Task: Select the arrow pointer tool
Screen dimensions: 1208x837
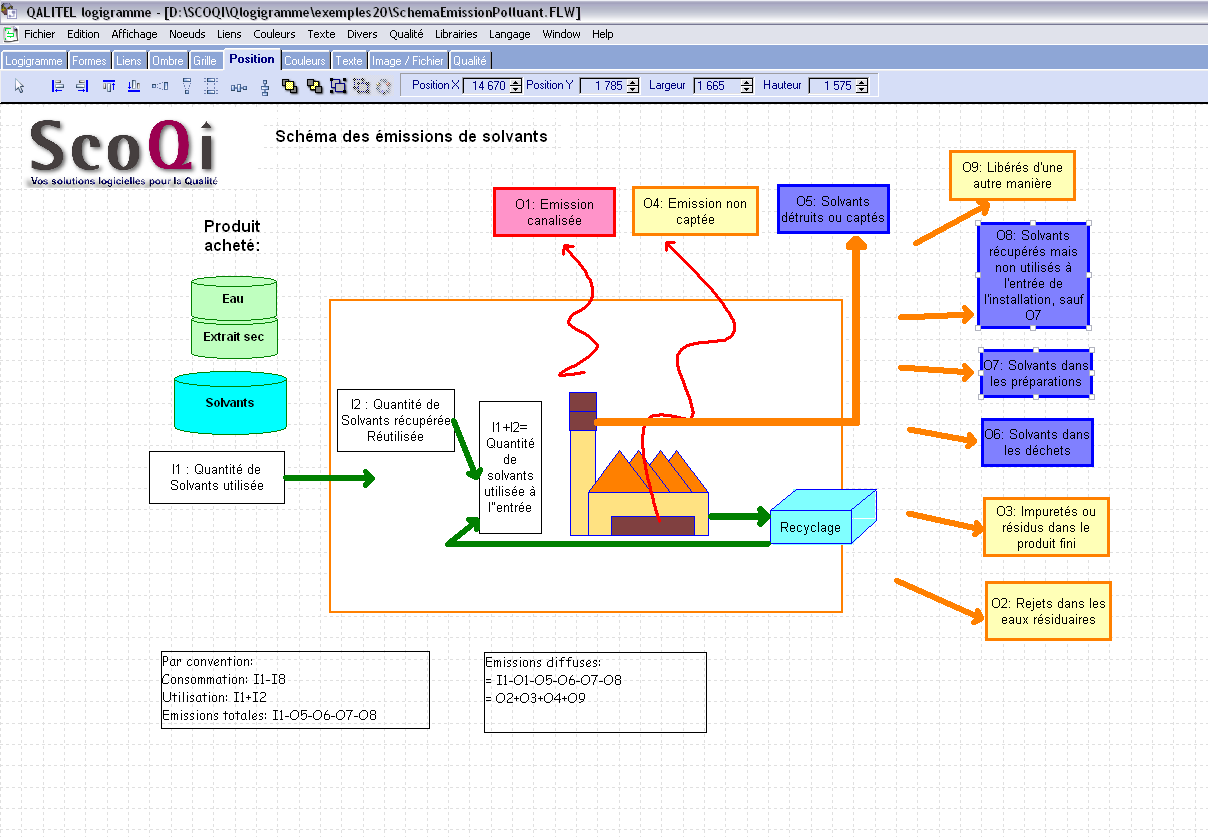Action: tap(19, 86)
